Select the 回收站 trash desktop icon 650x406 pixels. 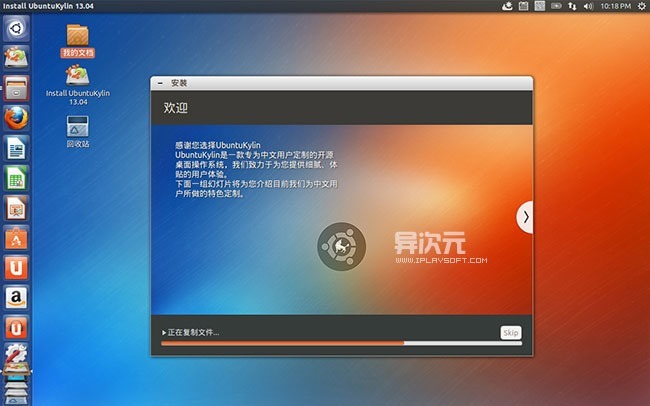point(78,131)
